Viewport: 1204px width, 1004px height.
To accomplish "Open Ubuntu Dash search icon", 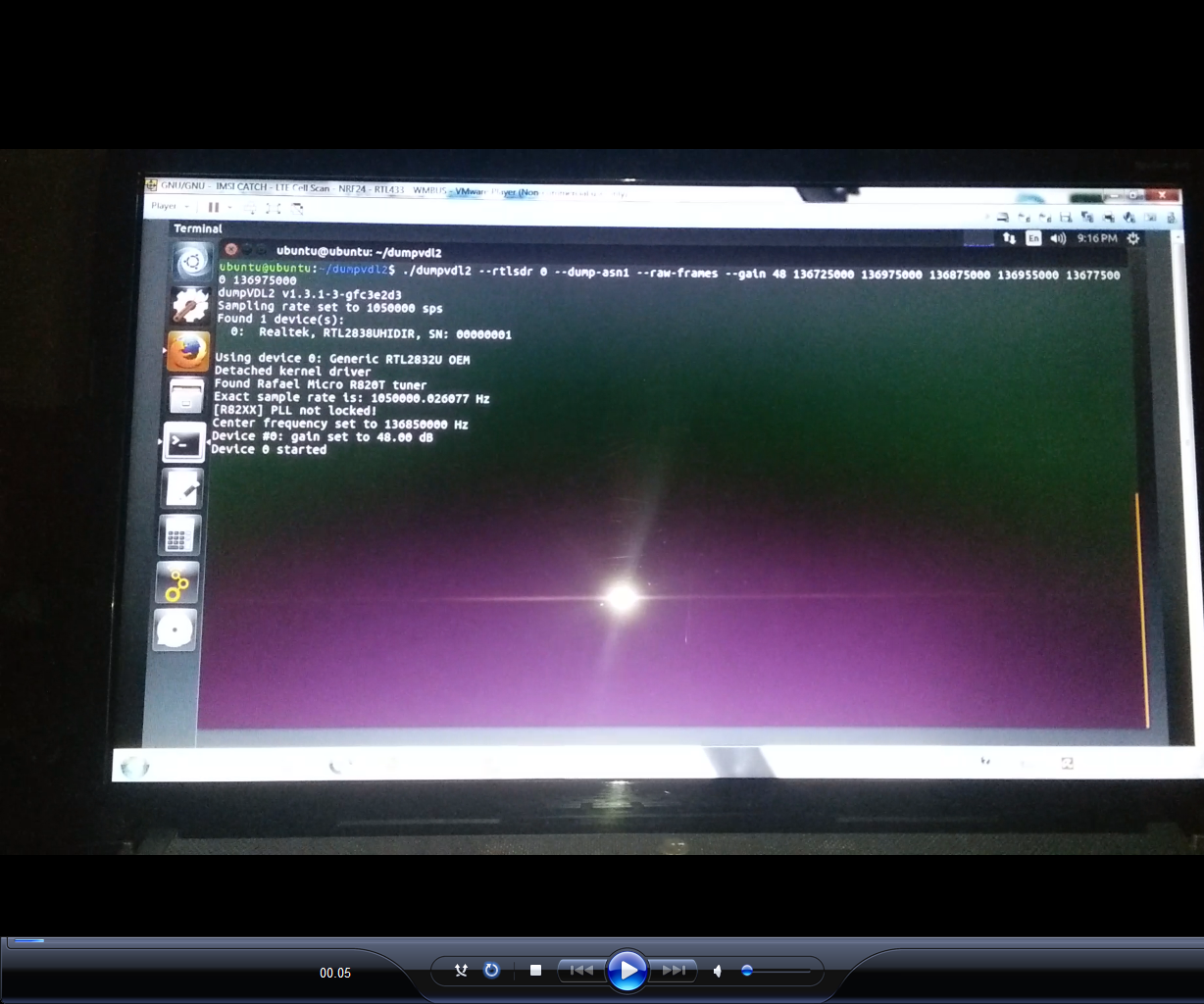I will point(192,263).
